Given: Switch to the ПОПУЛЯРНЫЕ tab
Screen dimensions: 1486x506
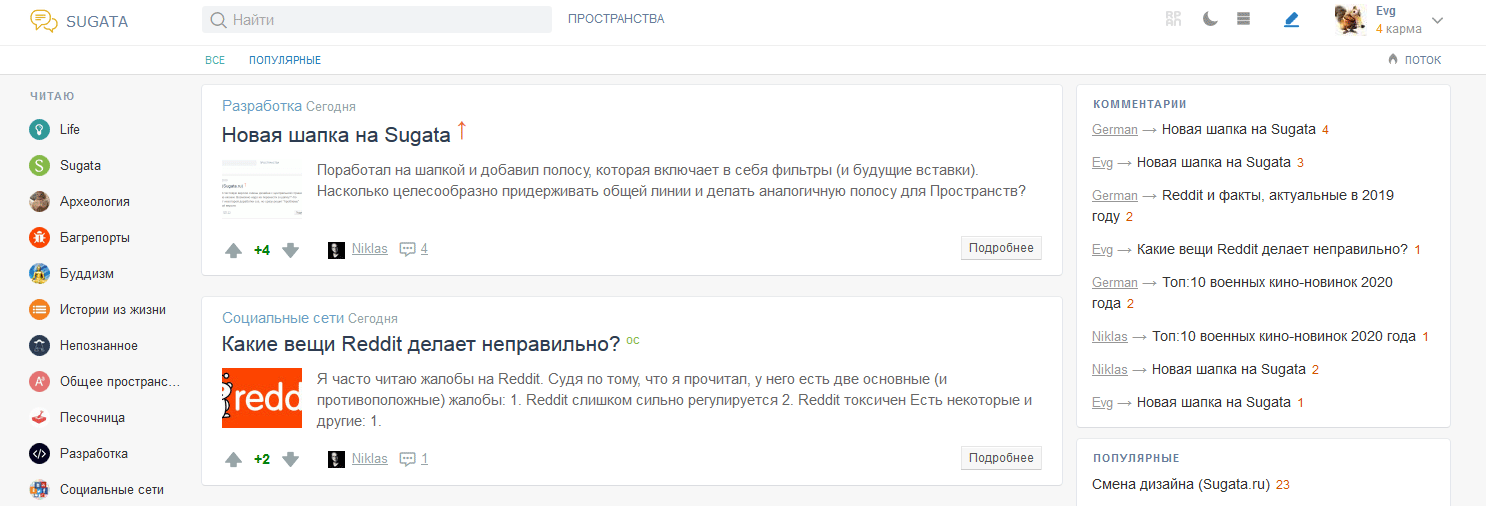Looking at the screenshot, I should coord(285,60).
